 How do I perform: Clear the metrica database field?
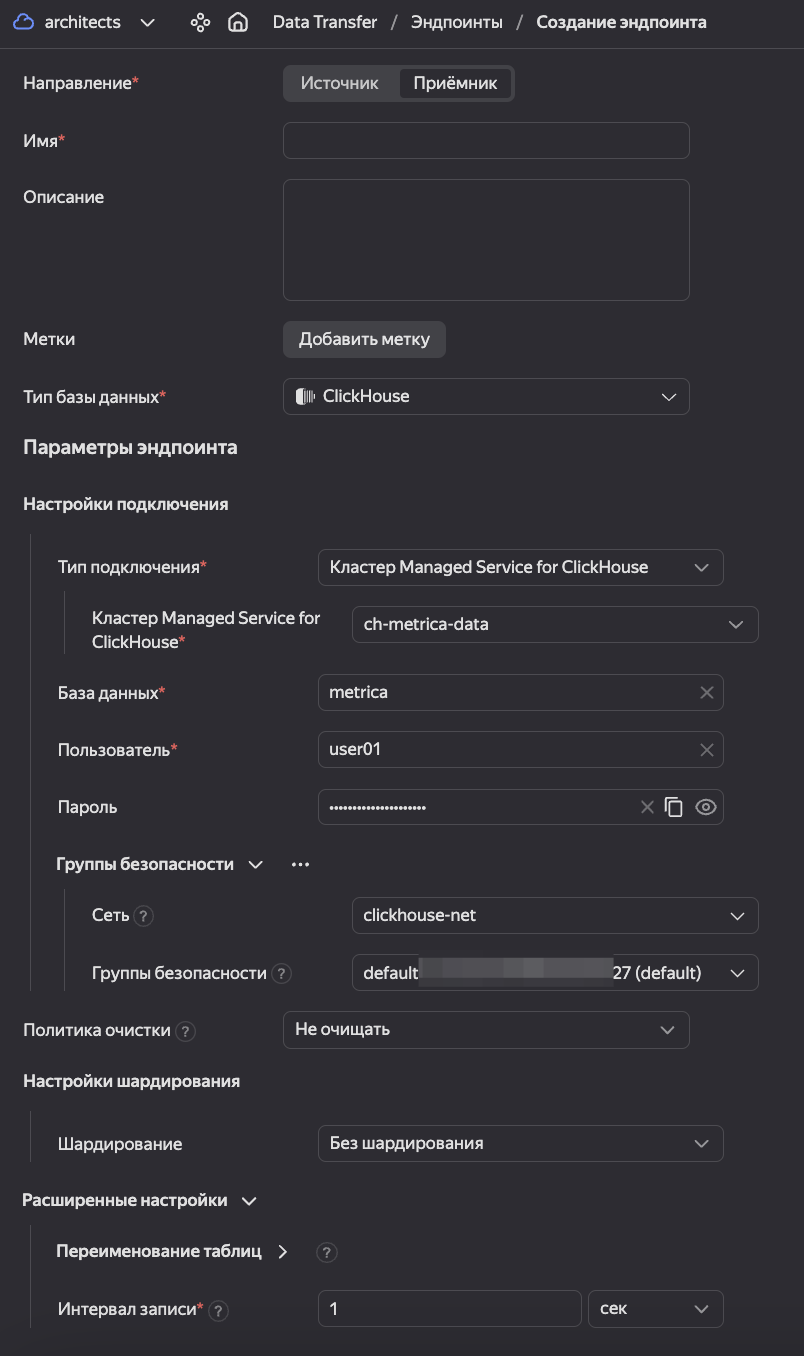coord(706,692)
